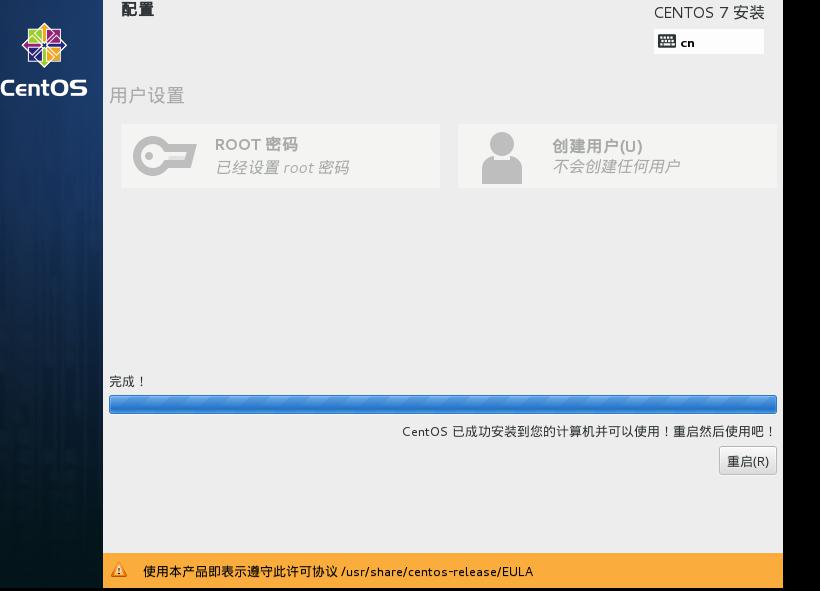
Task: Click the blue installation progress bar
Action: (442, 404)
